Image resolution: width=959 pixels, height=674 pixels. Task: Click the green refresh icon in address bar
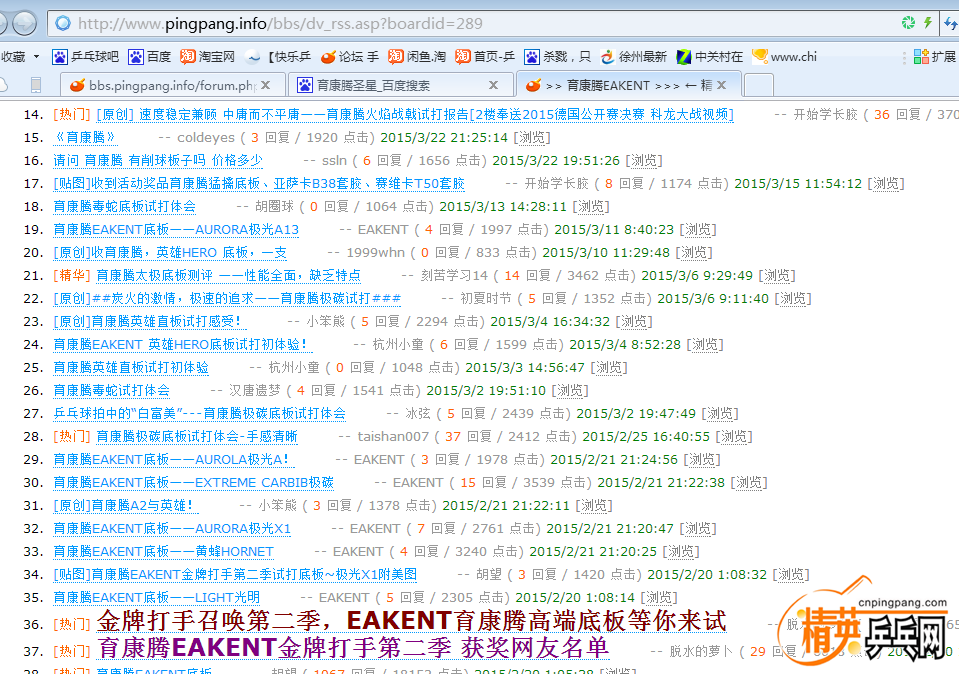pyautogui.click(x=908, y=23)
